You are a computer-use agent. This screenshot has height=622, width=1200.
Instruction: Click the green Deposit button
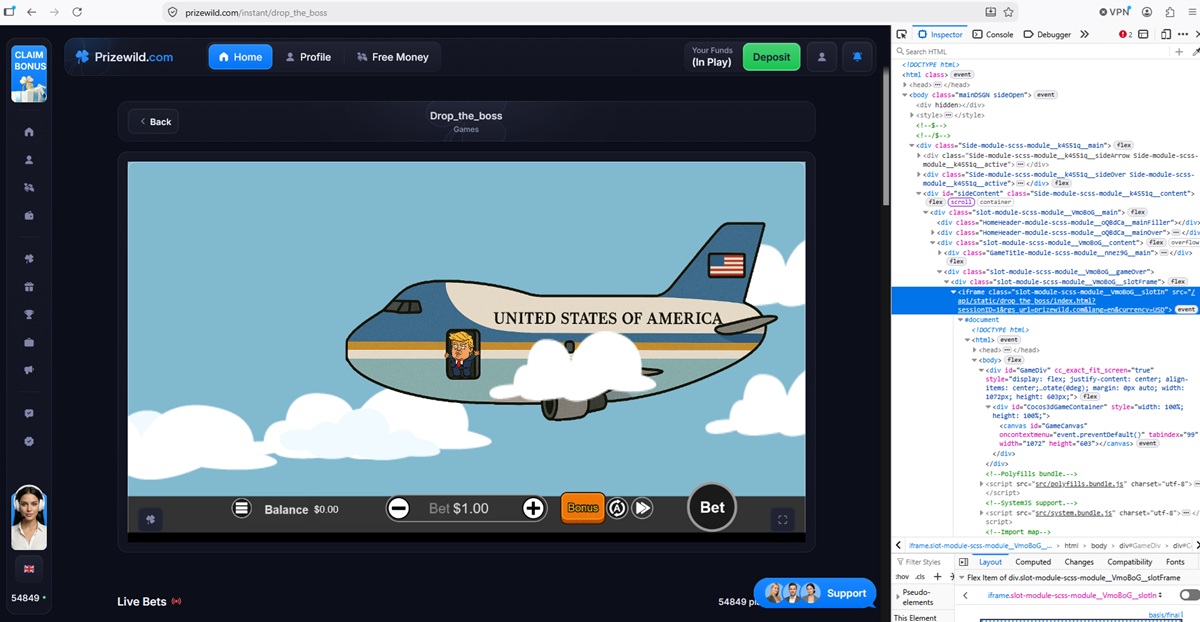coord(771,57)
